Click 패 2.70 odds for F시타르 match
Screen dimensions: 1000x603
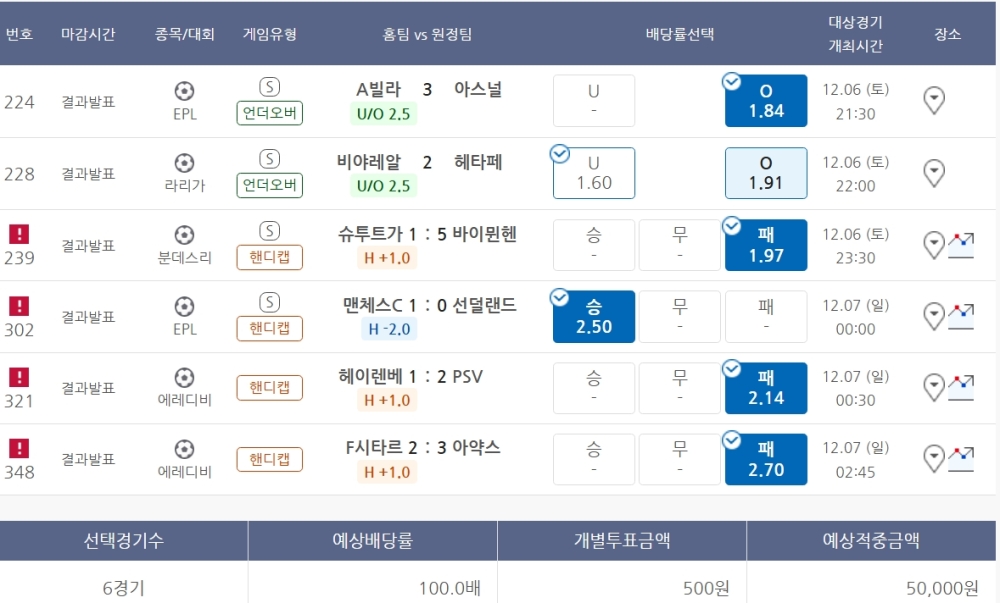(x=766, y=459)
